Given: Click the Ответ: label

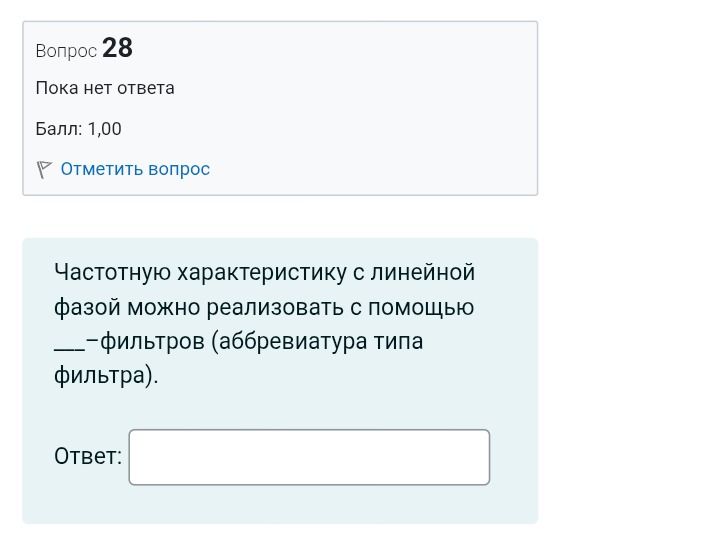Looking at the screenshot, I should coord(88,456).
